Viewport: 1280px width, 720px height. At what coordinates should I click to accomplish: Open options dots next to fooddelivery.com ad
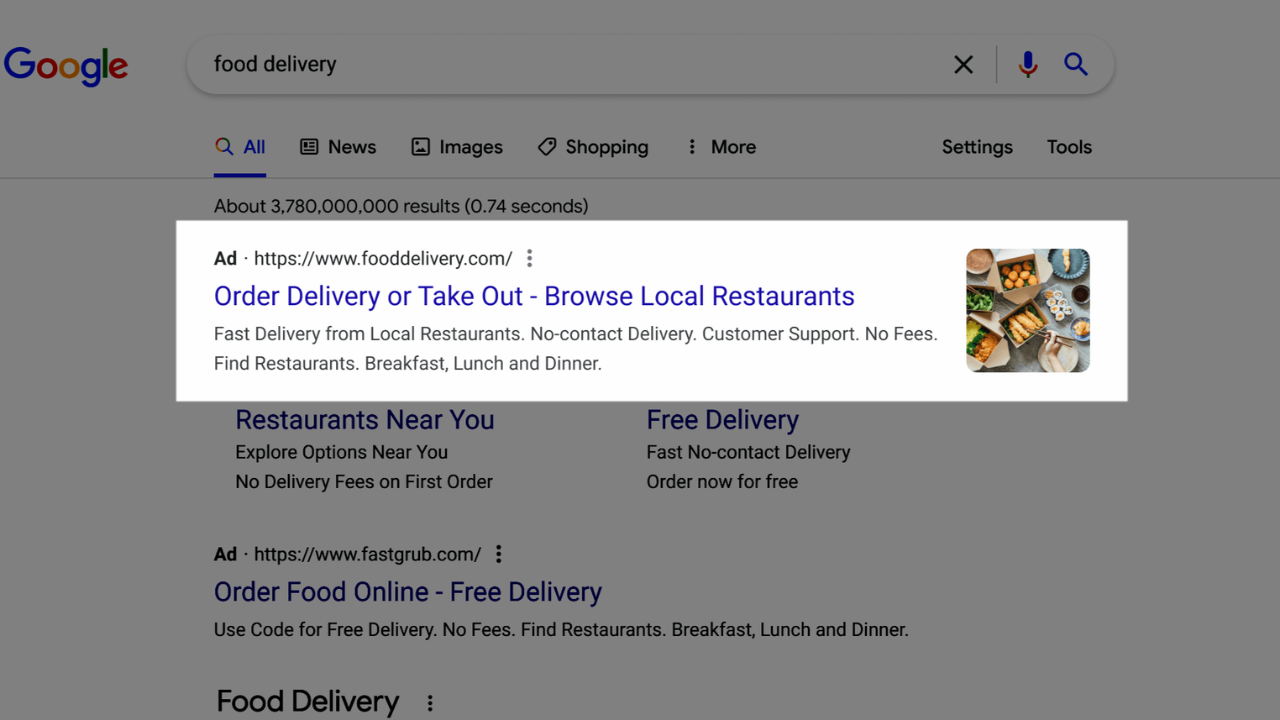pos(530,259)
